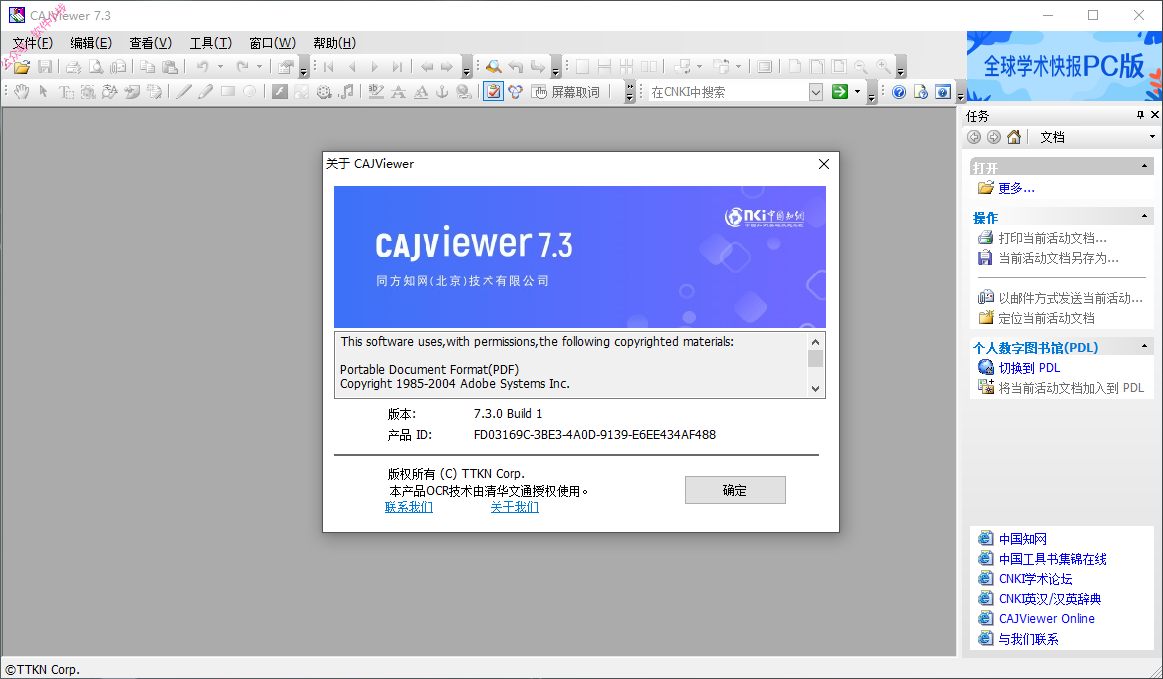Click the printer icon in the top toolbar
The height and width of the screenshot is (679, 1163).
click(x=73, y=67)
